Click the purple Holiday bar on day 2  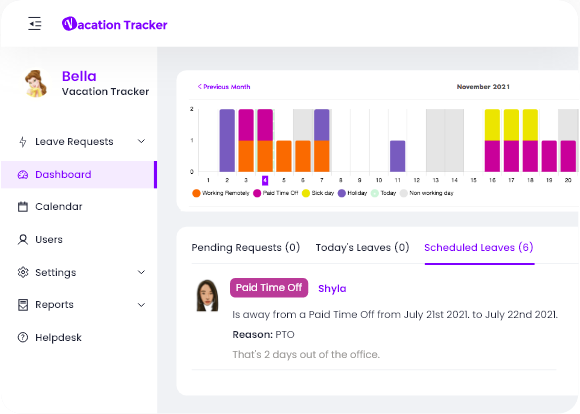coord(227,141)
